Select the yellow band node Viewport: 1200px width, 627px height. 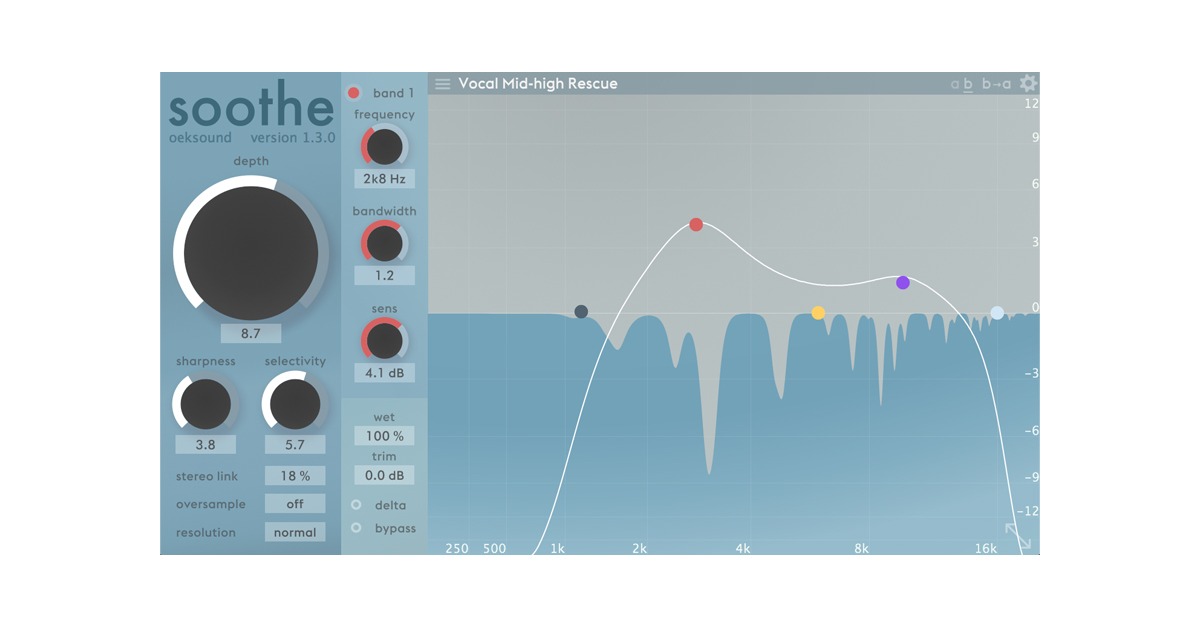(x=818, y=313)
